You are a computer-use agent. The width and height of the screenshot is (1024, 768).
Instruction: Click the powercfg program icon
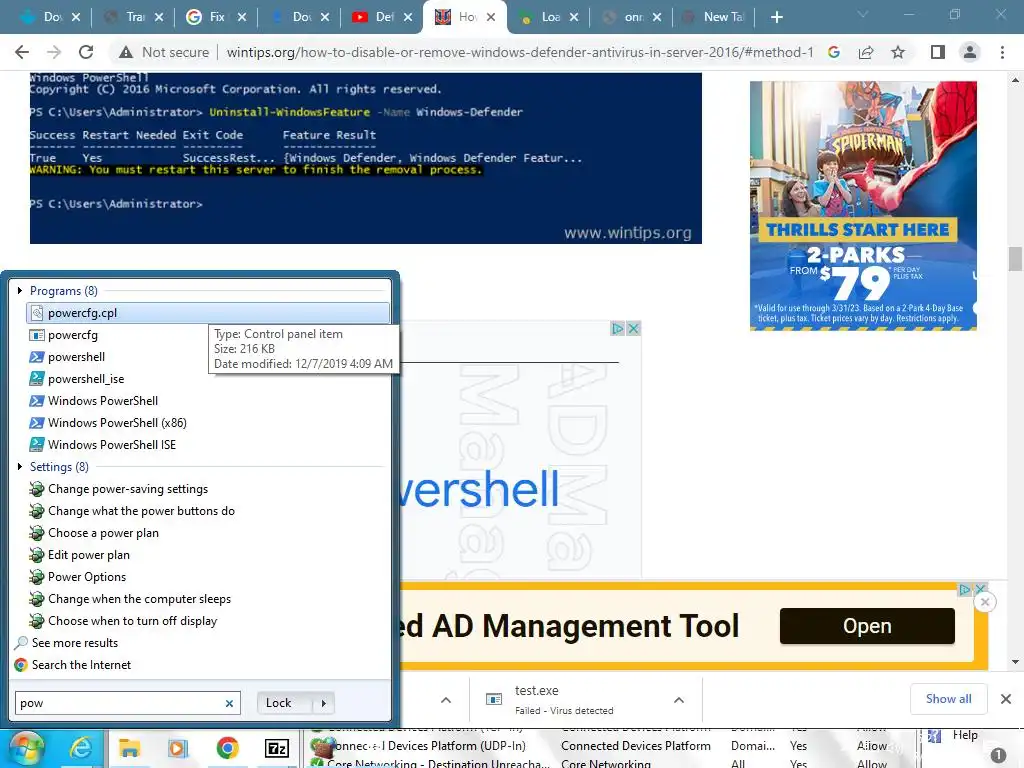[37, 335]
